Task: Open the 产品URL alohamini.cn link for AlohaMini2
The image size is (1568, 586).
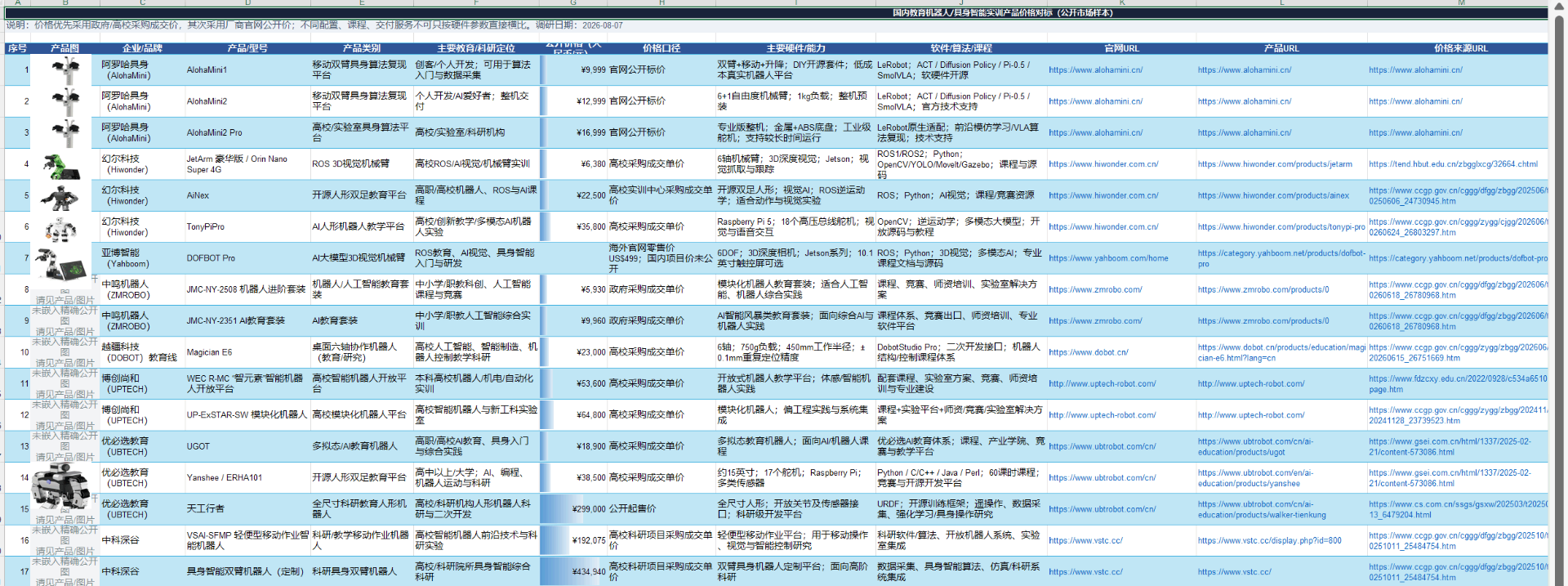Action: 1245,101
